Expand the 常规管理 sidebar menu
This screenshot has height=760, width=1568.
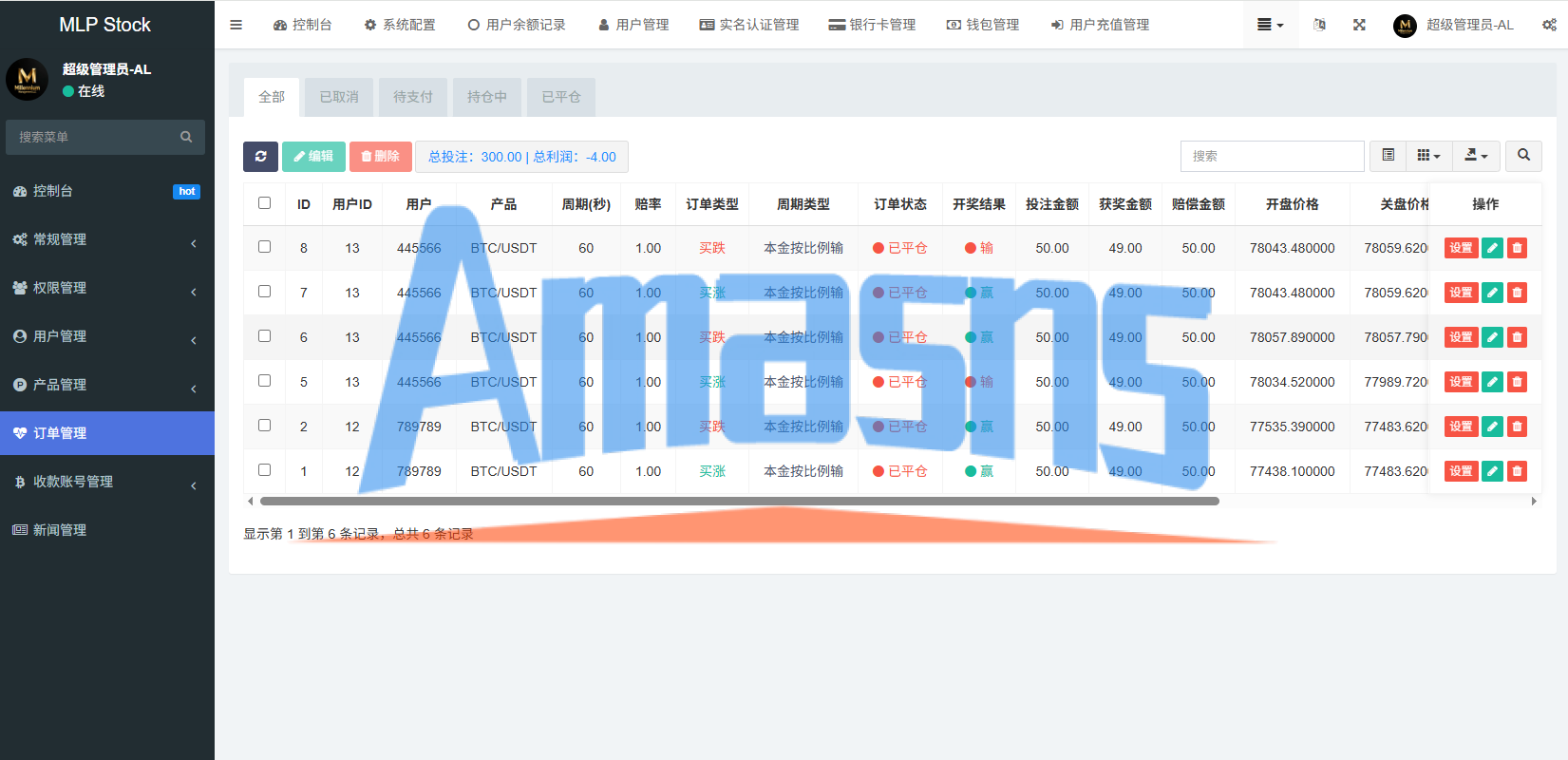(107, 239)
